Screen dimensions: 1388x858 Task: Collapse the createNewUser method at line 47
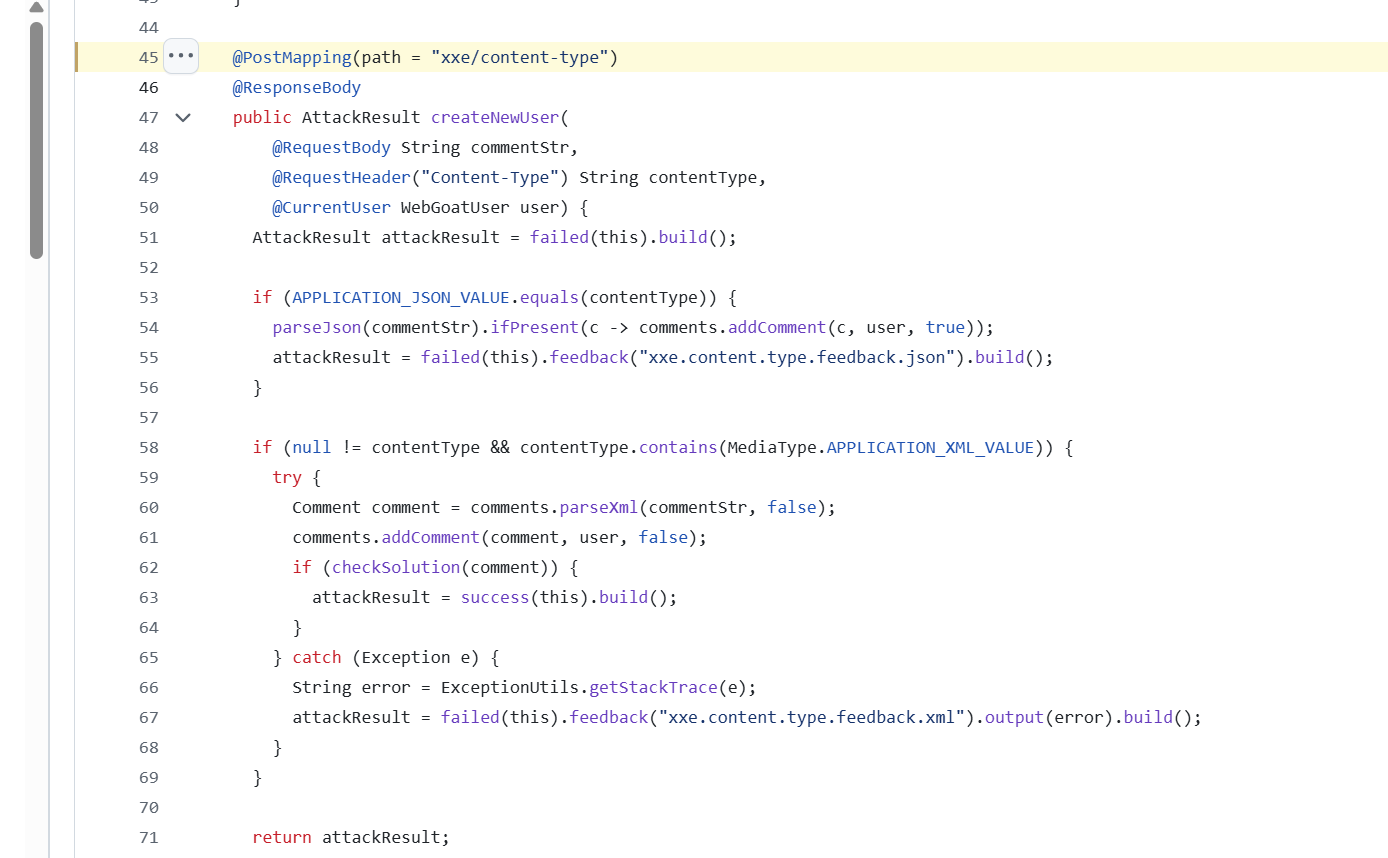tap(183, 117)
